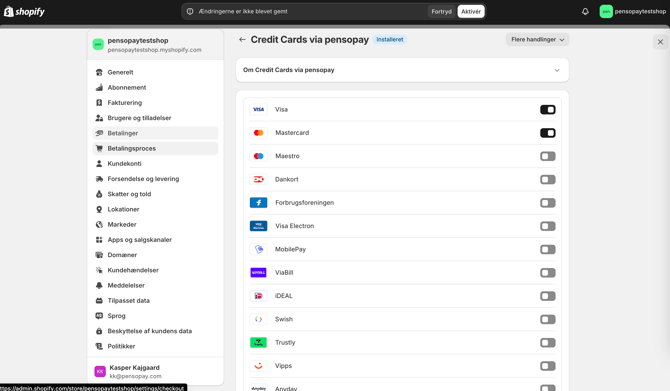Screen dimensions: 670x391
Task: Open the Flere handlinger dropdown
Action: (x=538, y=39)
